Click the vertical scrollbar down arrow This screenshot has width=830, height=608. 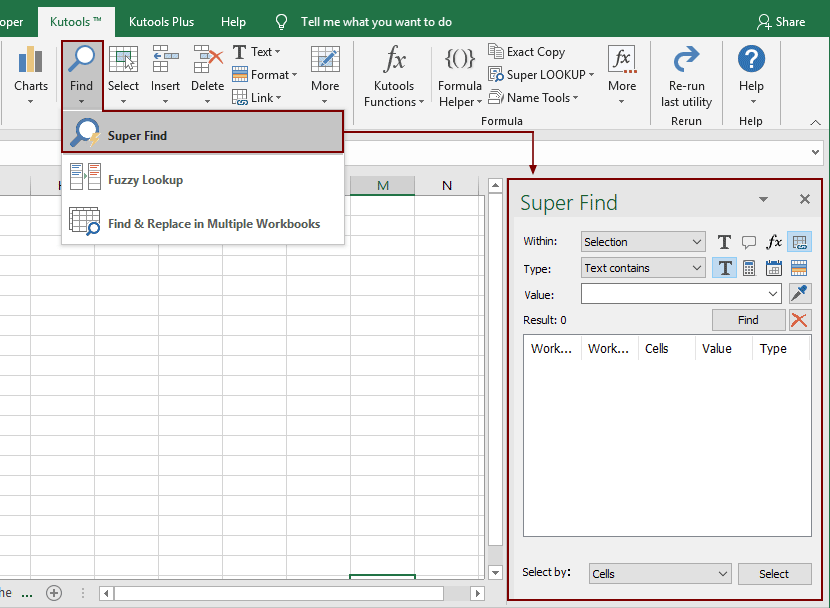[495, 572]
